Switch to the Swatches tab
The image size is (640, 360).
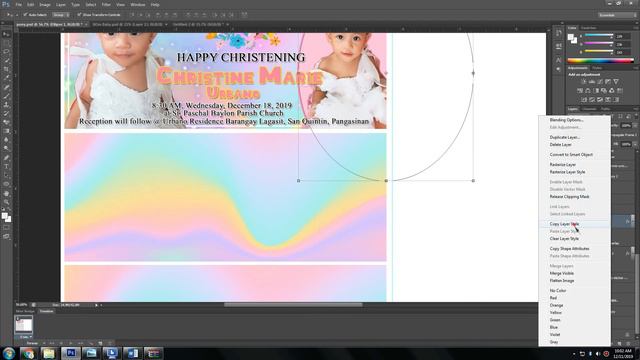pyautogui.click(x=588, y=28)
